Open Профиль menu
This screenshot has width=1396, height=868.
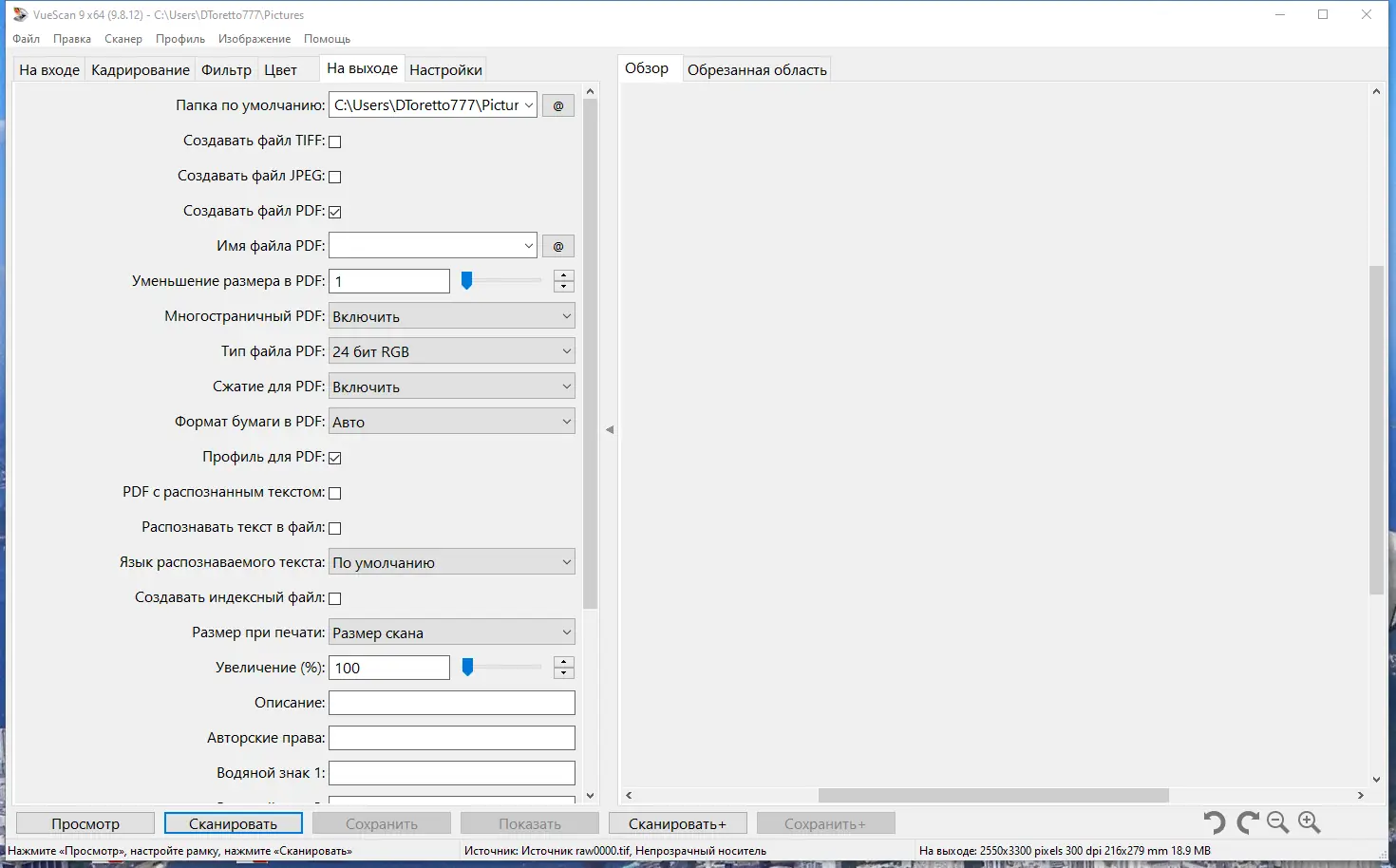(x=180, y=39)
